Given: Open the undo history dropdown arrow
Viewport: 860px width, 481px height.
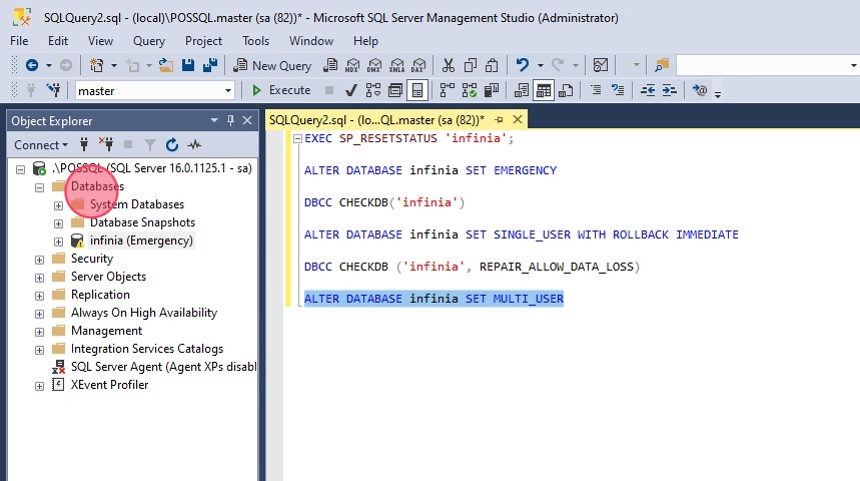Looking at the screenshot, I should (540, 65).
